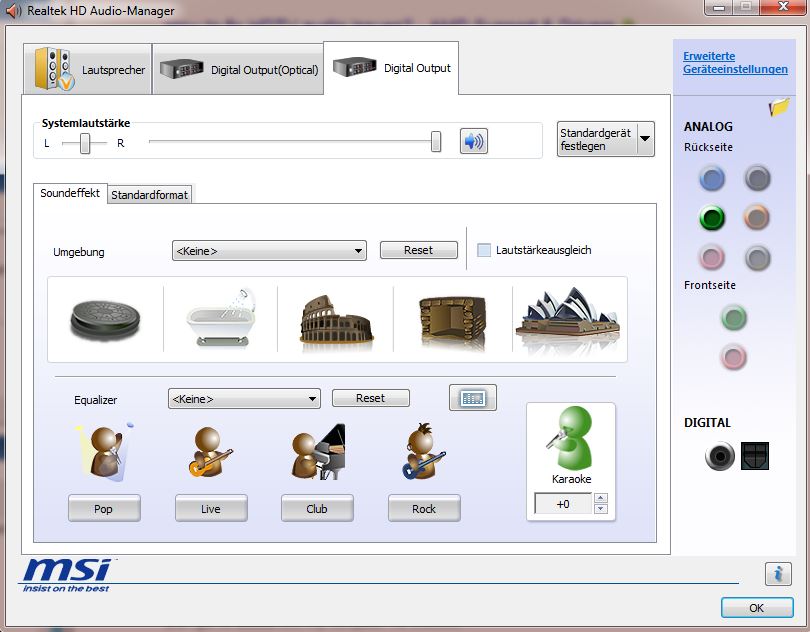
Task: Click the blue rear analog jack
Action: click(712, 179)
